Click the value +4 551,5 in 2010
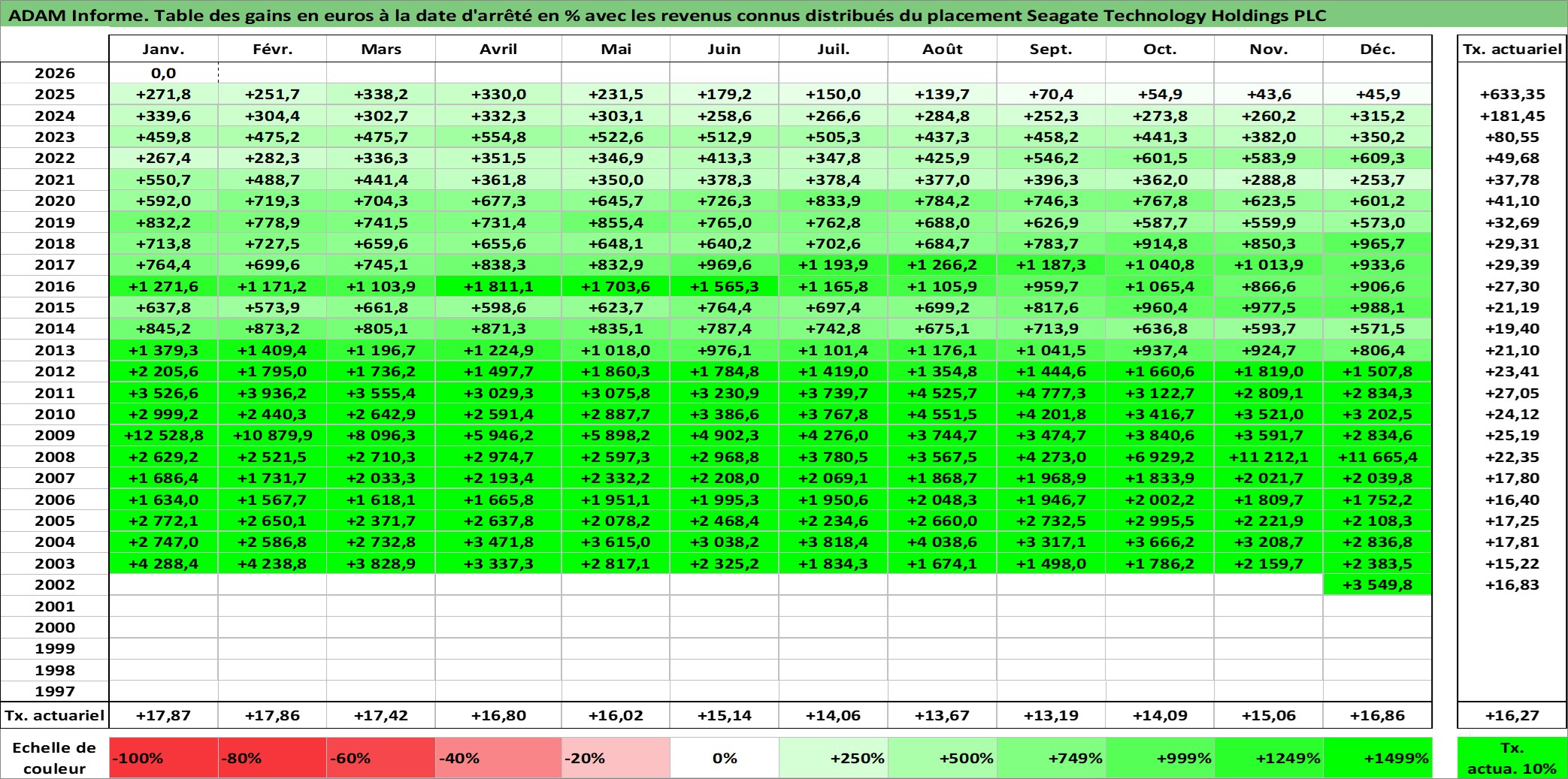This screenshot has width=1568, height=779. (942, 414)
